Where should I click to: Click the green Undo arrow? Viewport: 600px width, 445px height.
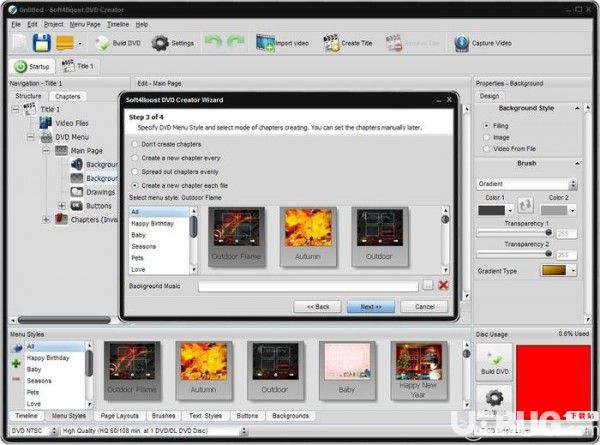click(213, 42)
